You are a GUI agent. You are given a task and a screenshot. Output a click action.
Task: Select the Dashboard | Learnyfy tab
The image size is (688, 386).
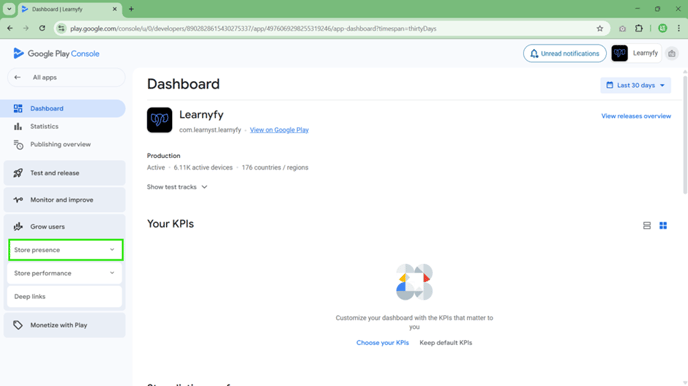click(70, 9)
